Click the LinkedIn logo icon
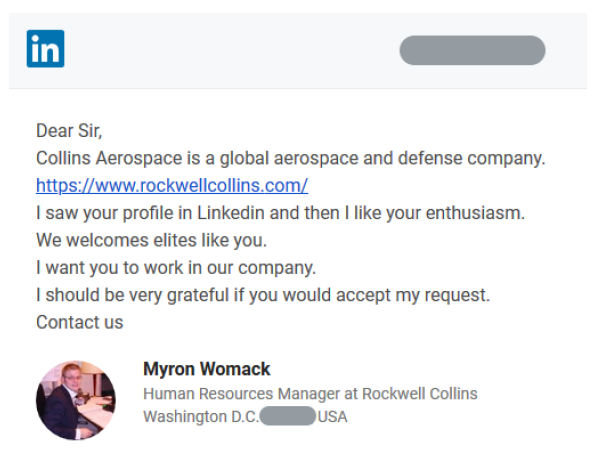601x454 pixels. tap(46, 49)
